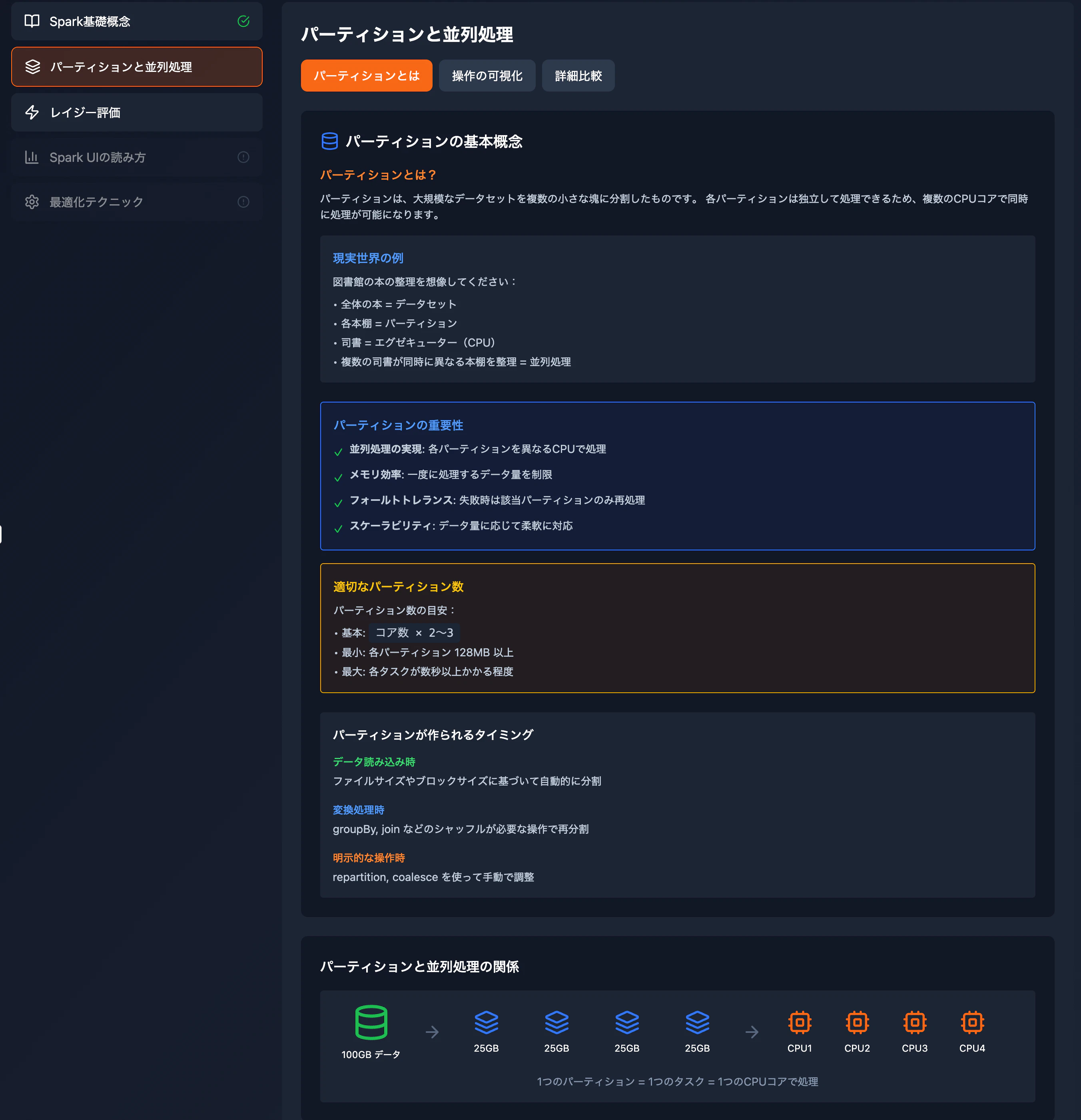Open the 詳細比較 tab
Image resolution: width=1081 pixels, height=1120 pixels.
click(578, 75)
